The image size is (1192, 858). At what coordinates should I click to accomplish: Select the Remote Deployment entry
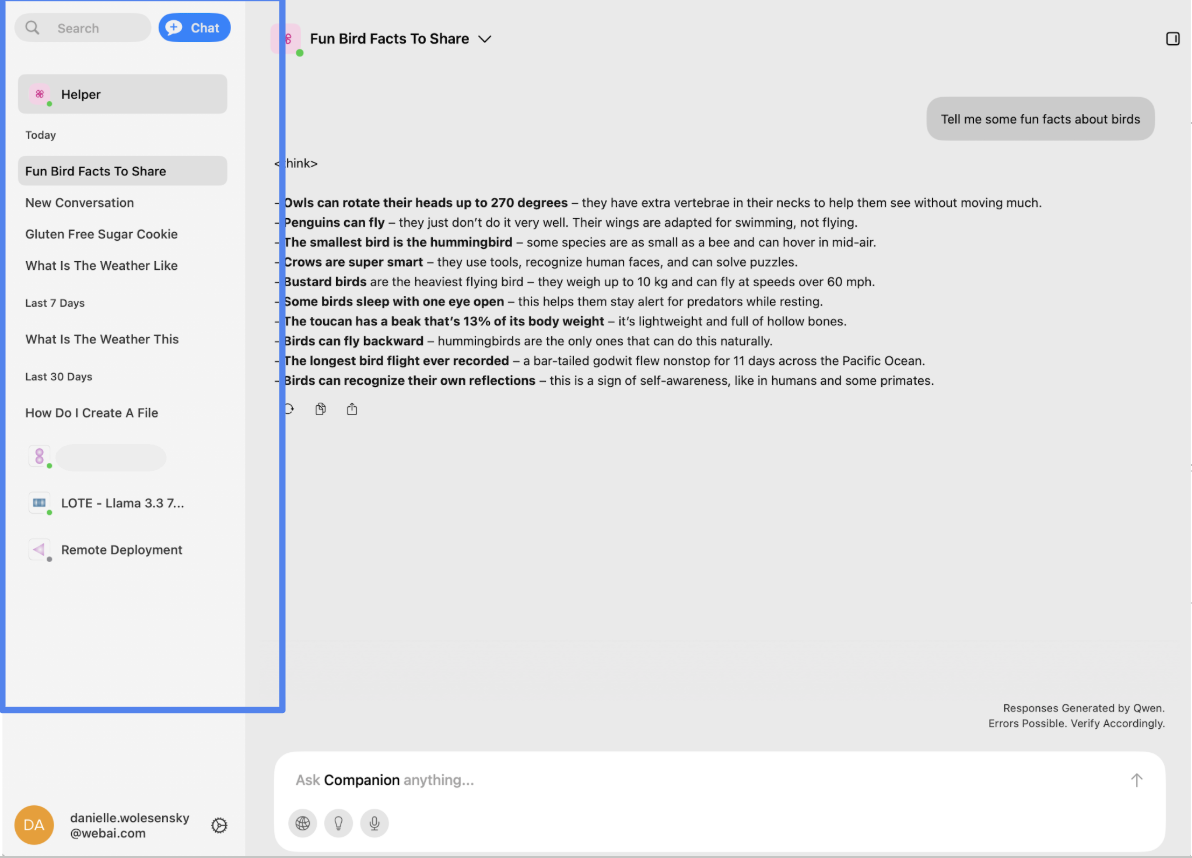pyautogui.click(x=122, y=549)
